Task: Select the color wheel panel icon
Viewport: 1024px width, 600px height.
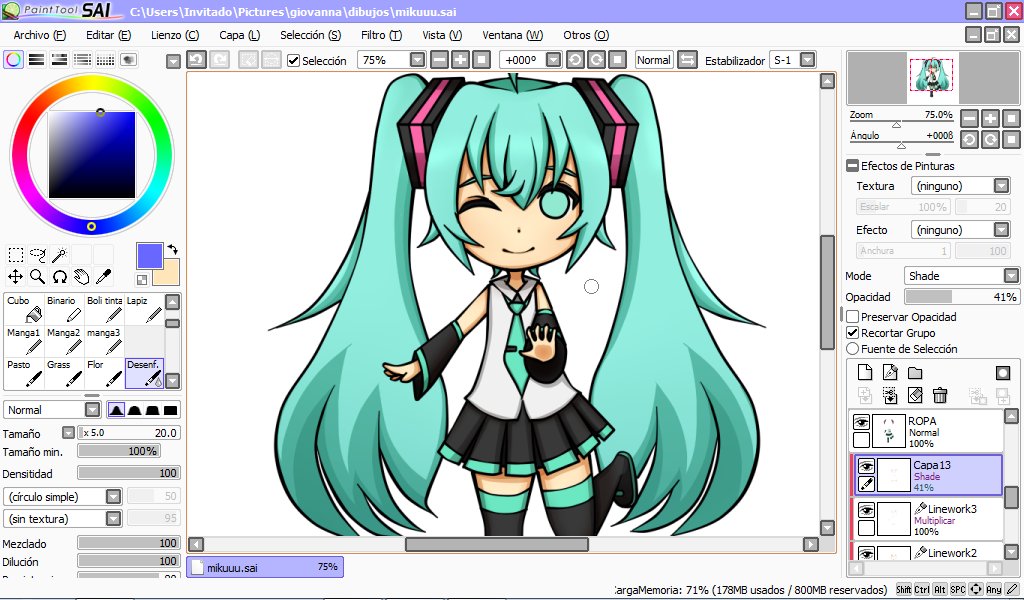Action: (14, 60)
